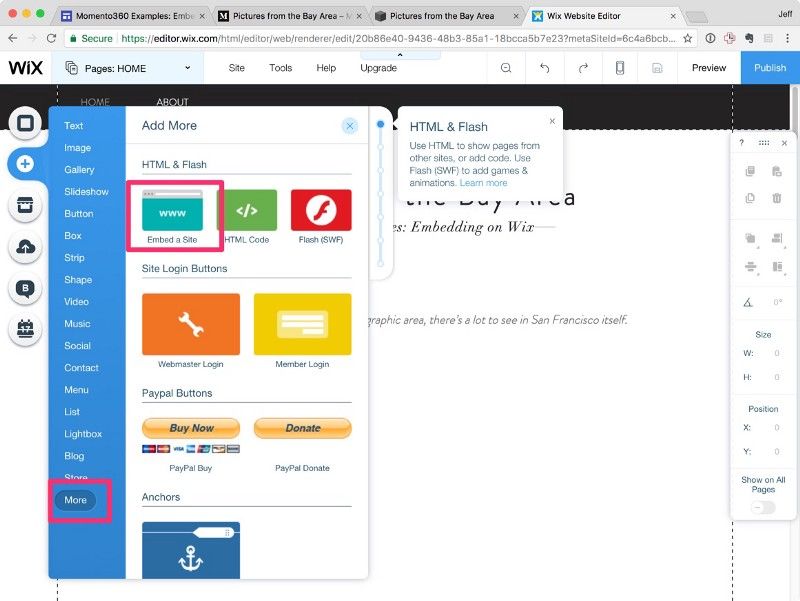The width and height of the screenshot is (800, 601).
Task: Click the Preview button
Action: coord(709,68)
